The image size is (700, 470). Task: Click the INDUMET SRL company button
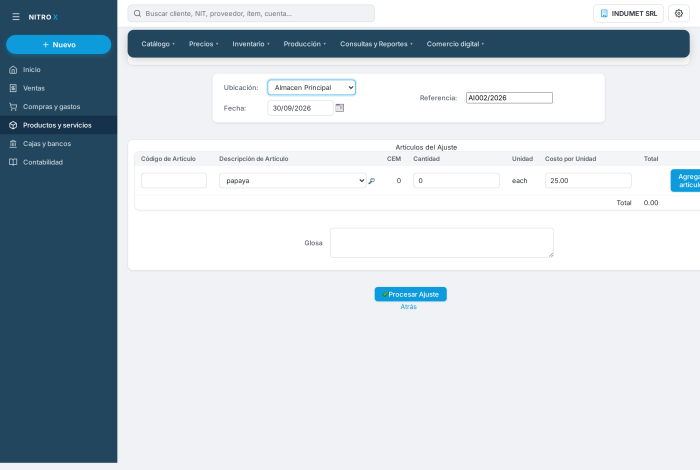click(x=628, y=13)
